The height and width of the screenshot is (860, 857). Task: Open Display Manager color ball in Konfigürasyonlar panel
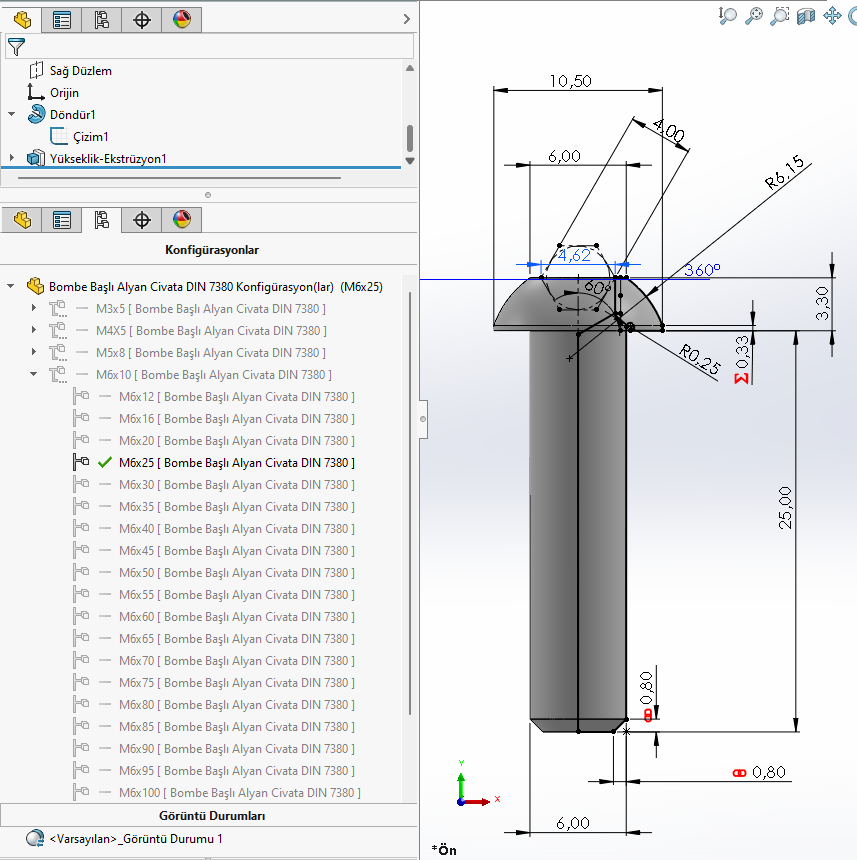pyautogui.click(x=181, y=220)
